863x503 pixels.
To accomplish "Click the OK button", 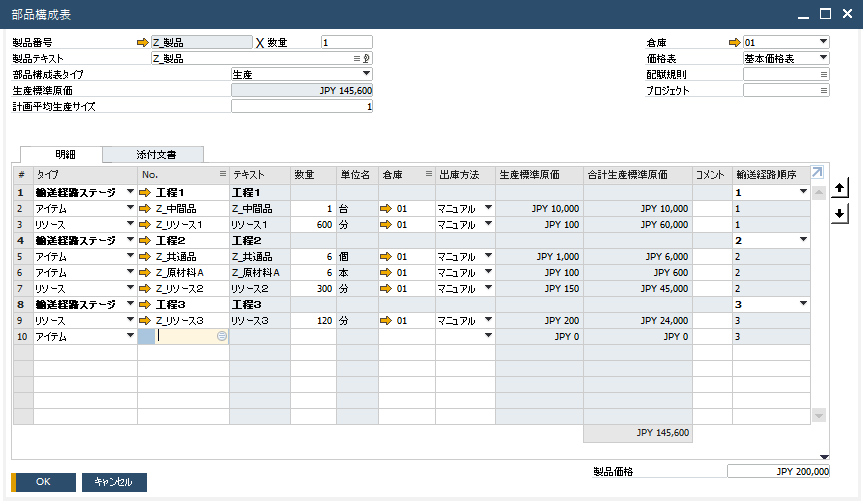I will (43, 482).
